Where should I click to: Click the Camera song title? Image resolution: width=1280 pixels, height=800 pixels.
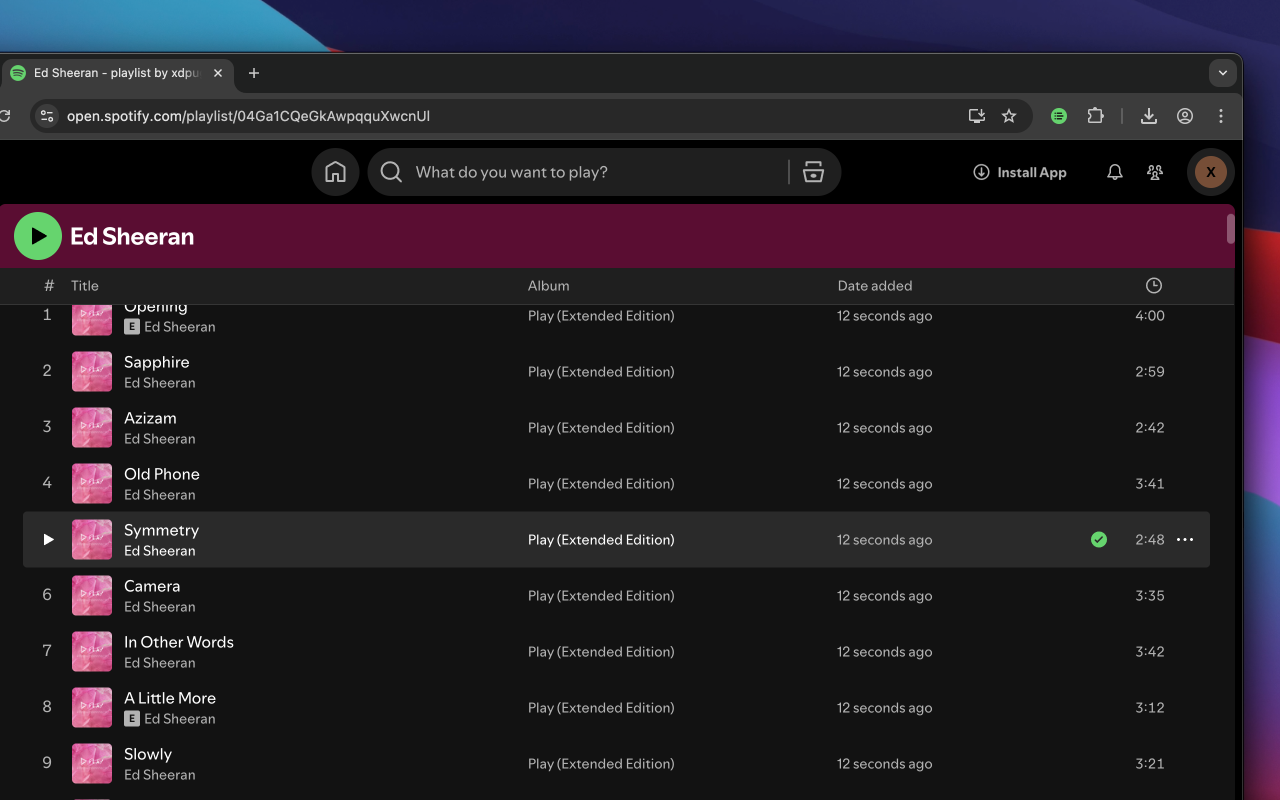pyautogui.click(x=152, y=586)
